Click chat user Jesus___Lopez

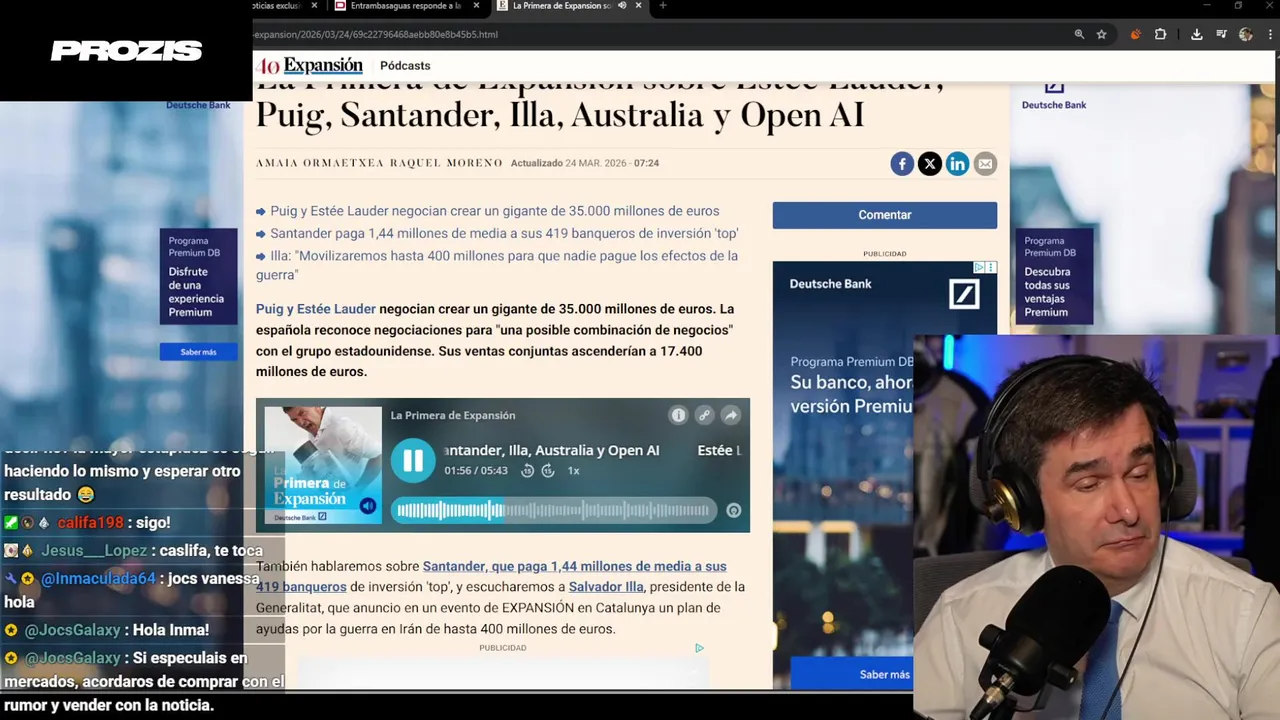[x=94, y=551]
